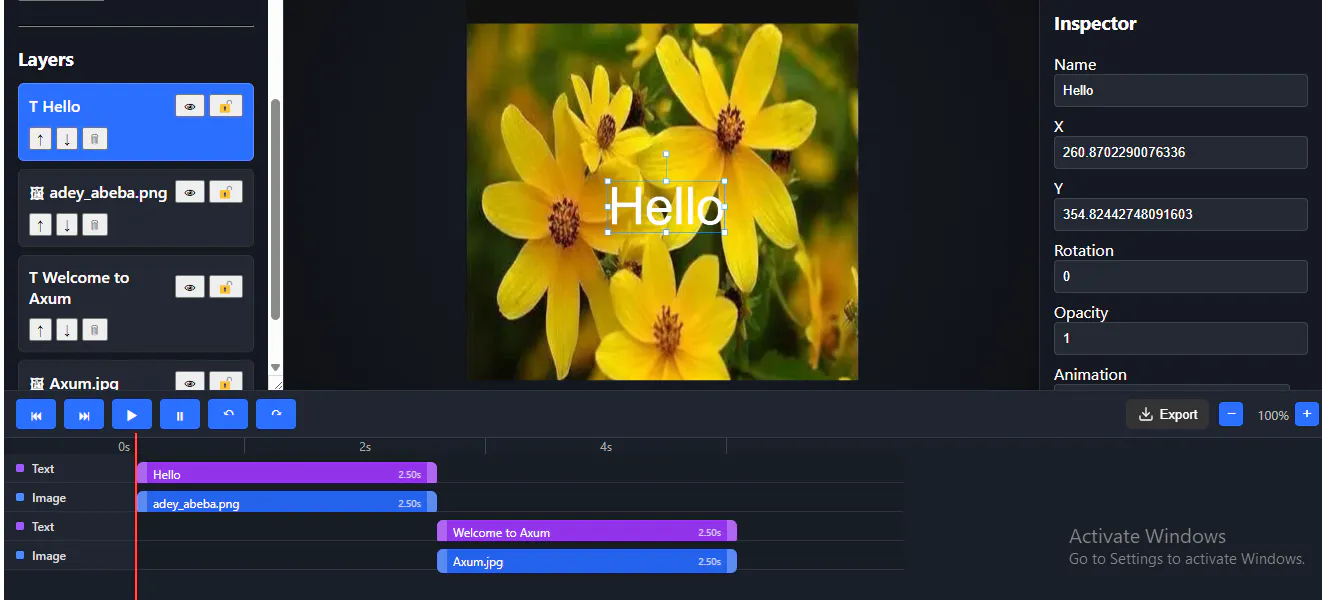Delete the Welcome to Axum layer
The image size is (1322, 600).
[95, 329]
